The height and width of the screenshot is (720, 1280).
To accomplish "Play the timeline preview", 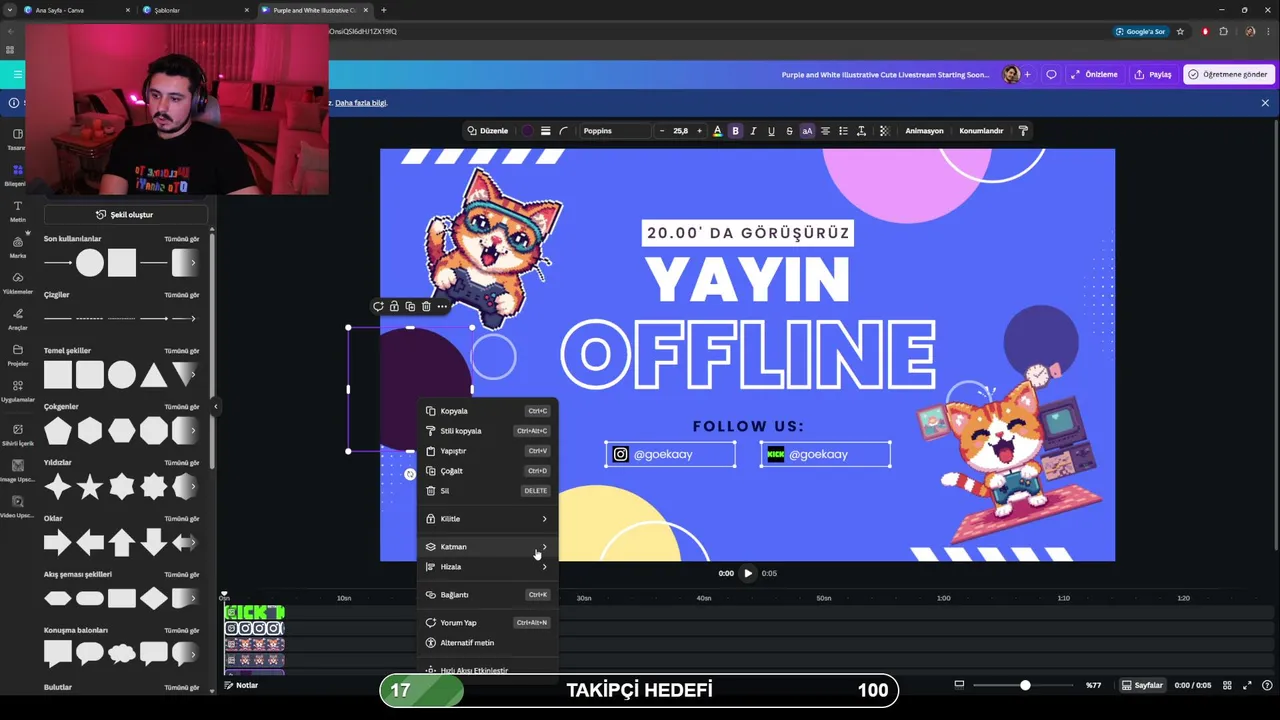I will (x=747, y=573).
